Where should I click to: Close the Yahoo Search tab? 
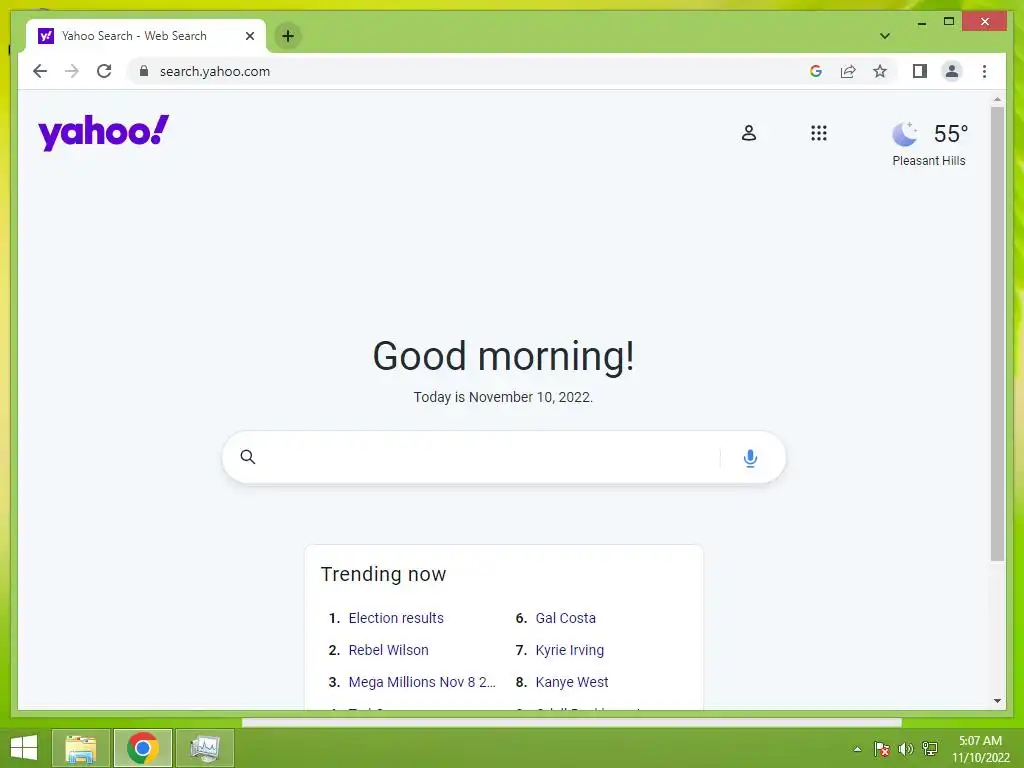(x=249, y=36)
